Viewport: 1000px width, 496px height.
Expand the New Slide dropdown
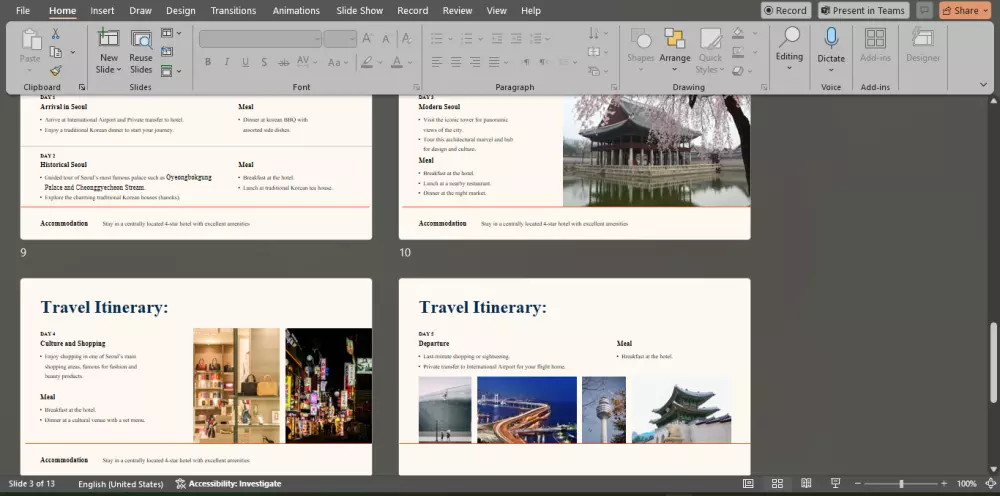pyautogui.click(x=108, y=70)
